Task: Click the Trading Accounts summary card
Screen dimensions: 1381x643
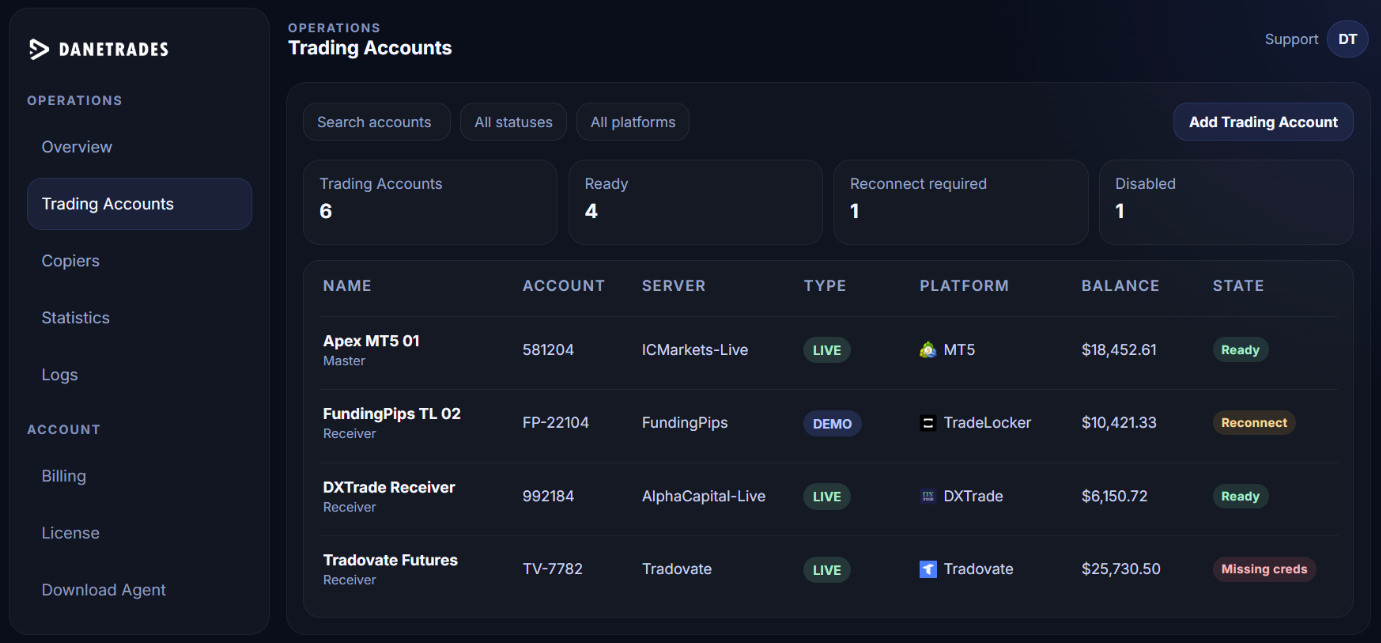Action: (430, 202)
